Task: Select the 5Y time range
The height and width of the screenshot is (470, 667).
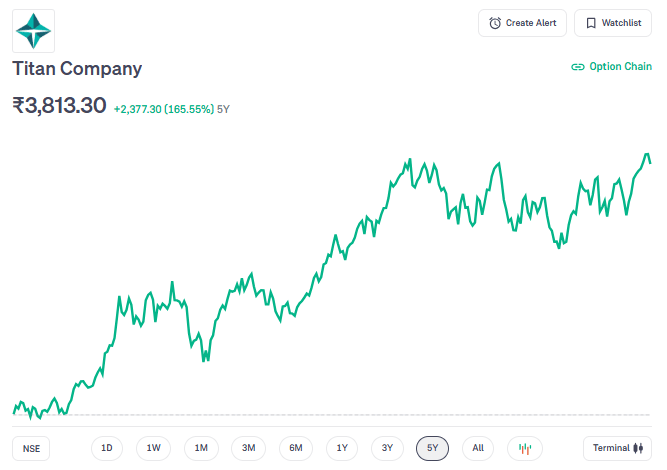Action: [432, 448]
